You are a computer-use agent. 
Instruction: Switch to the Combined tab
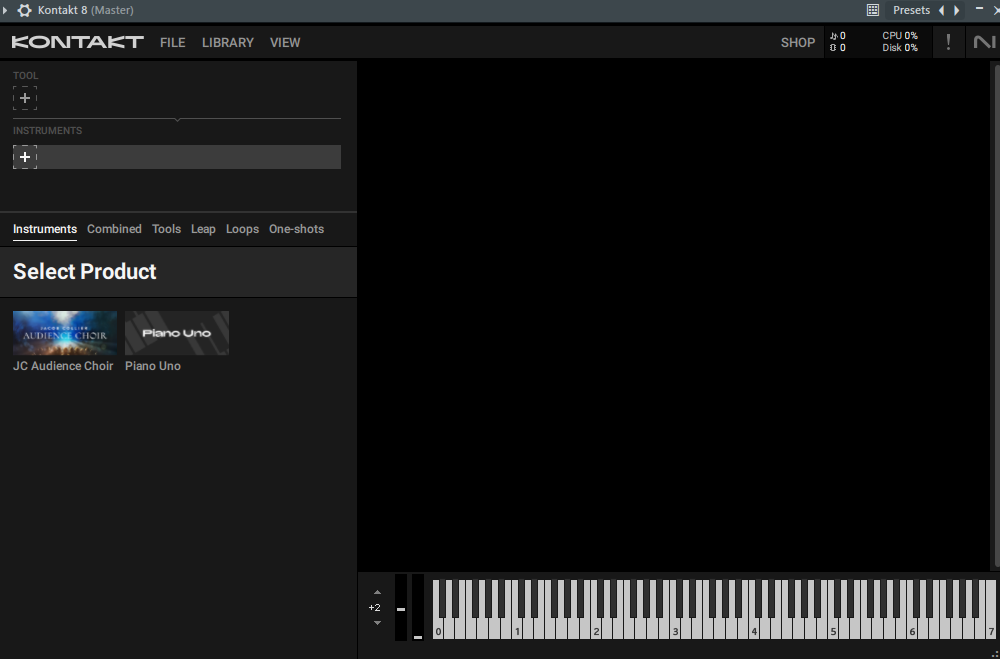point(114,229)
